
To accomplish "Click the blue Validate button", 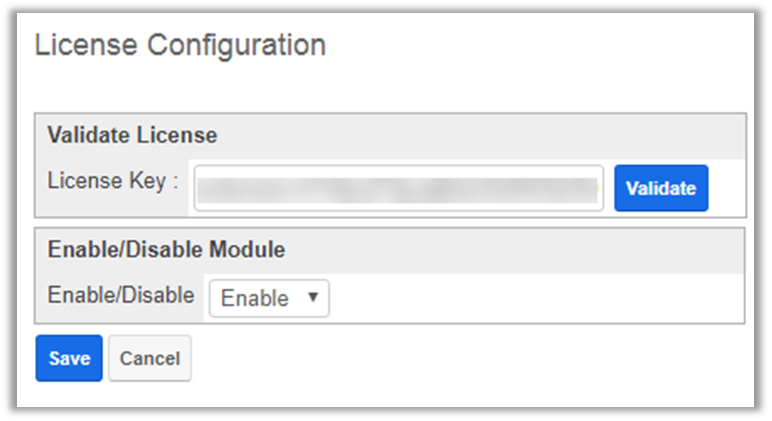I will point(661,188).
